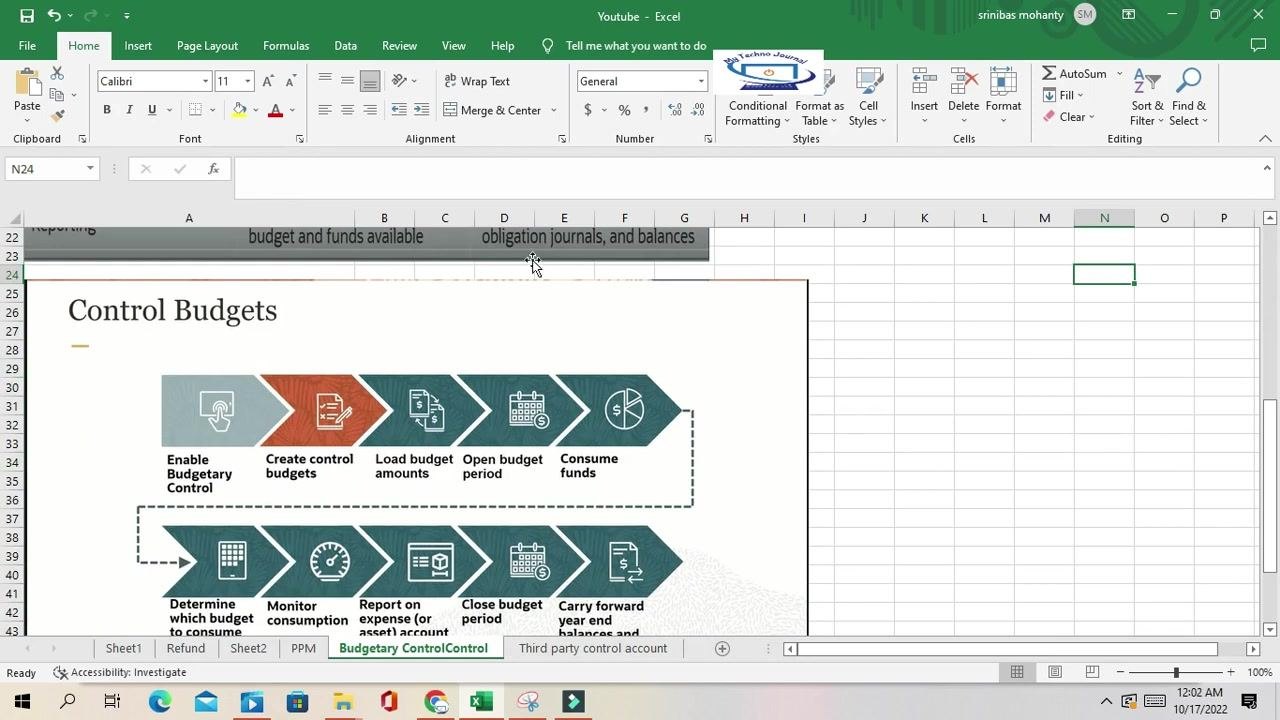Click the Increase Indent icon
The width and height of the screenshot is (1280, 720).
tap(421, 110)
